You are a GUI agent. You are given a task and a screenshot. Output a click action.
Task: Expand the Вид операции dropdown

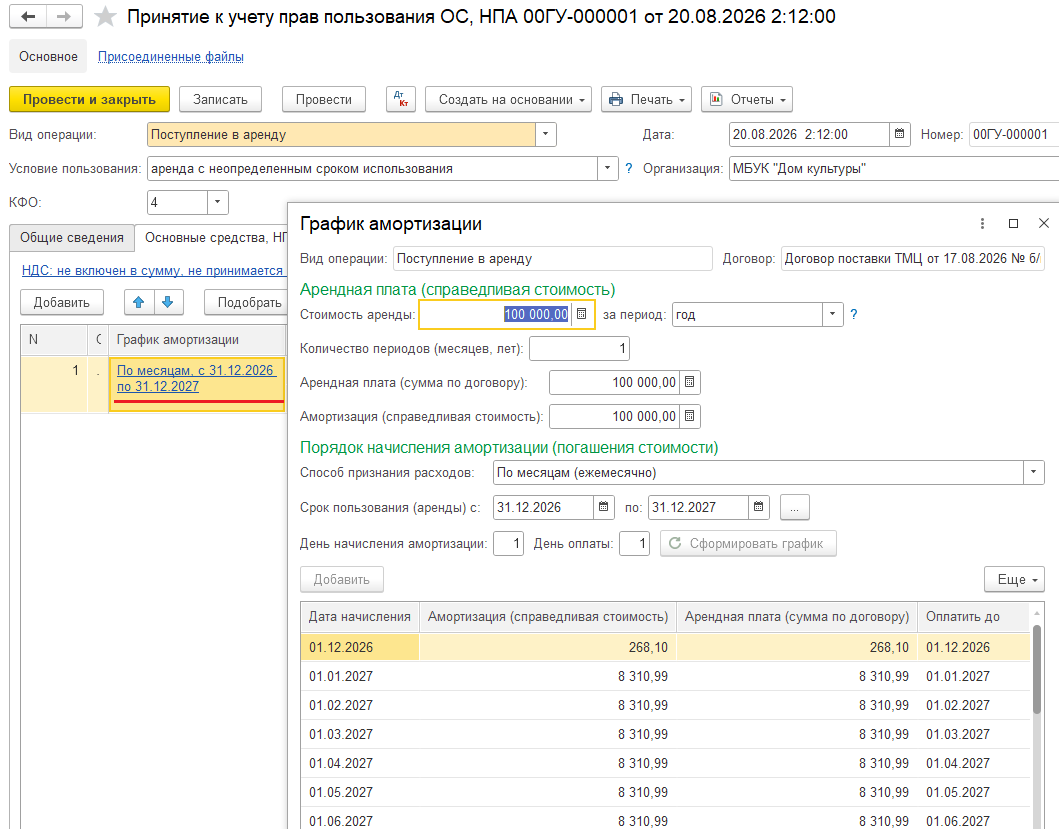pyautogui.click(x=546, y=134)
